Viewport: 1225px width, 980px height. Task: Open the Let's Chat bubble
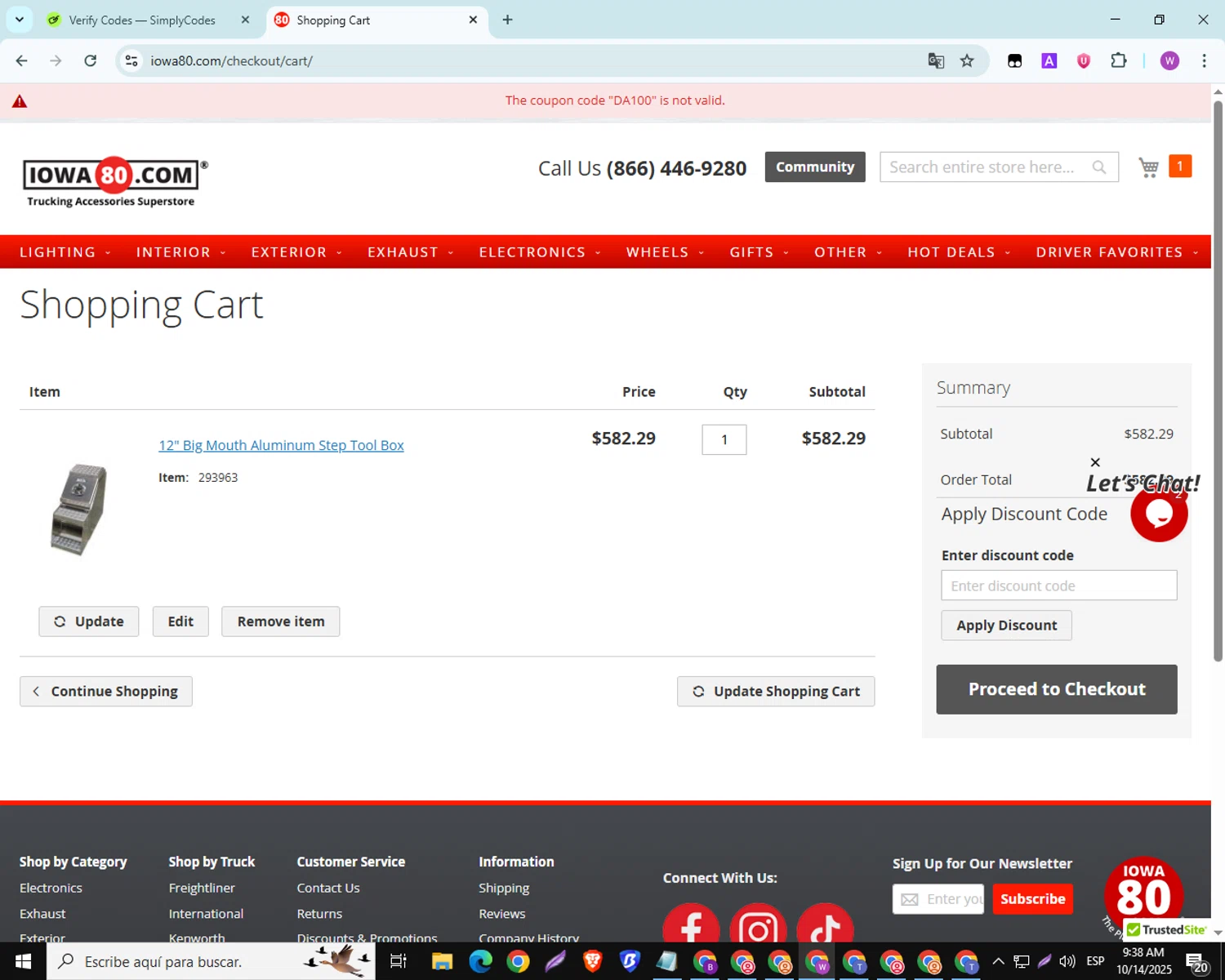pyautogui.click(x=1159, y=514)
